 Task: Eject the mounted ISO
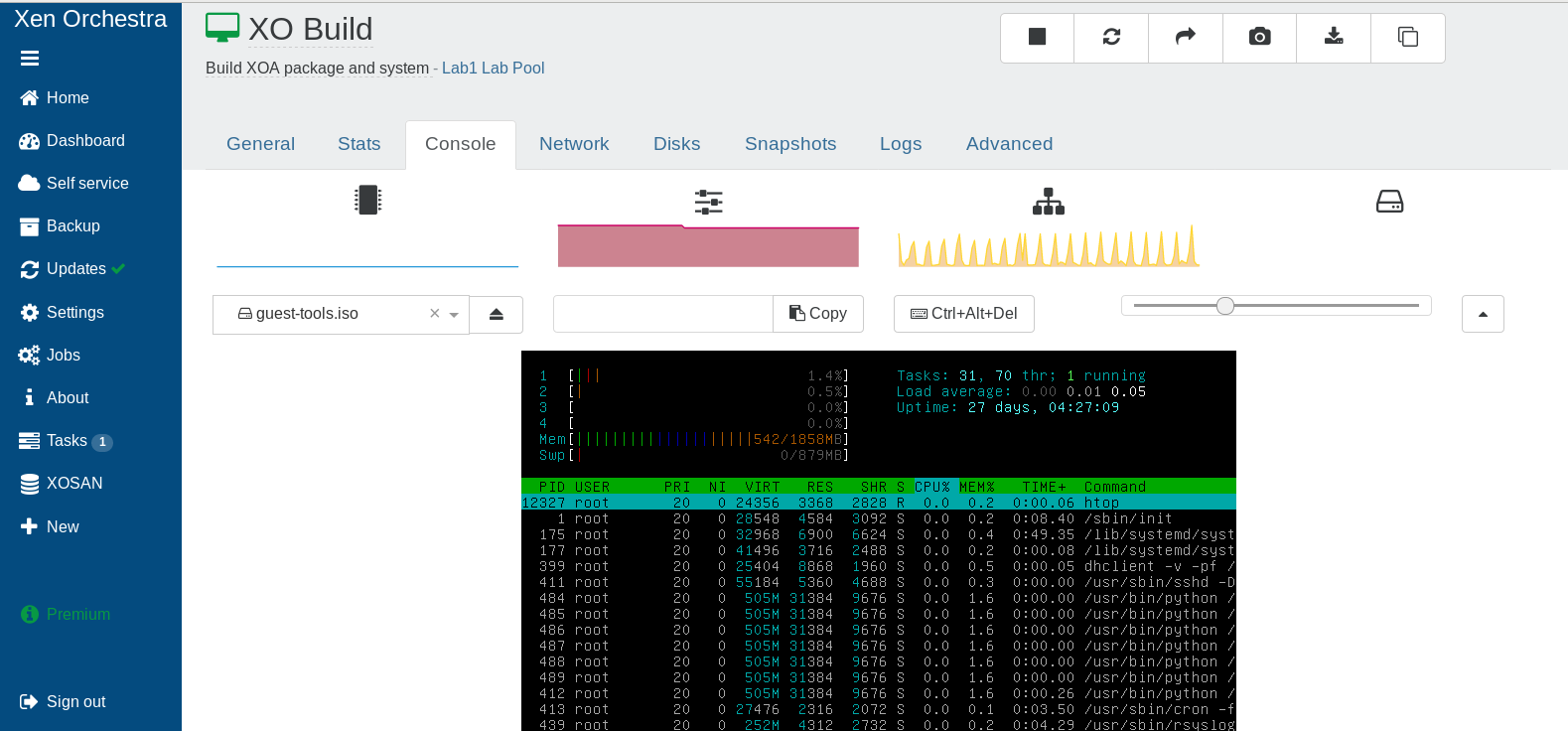pos(497,314)
